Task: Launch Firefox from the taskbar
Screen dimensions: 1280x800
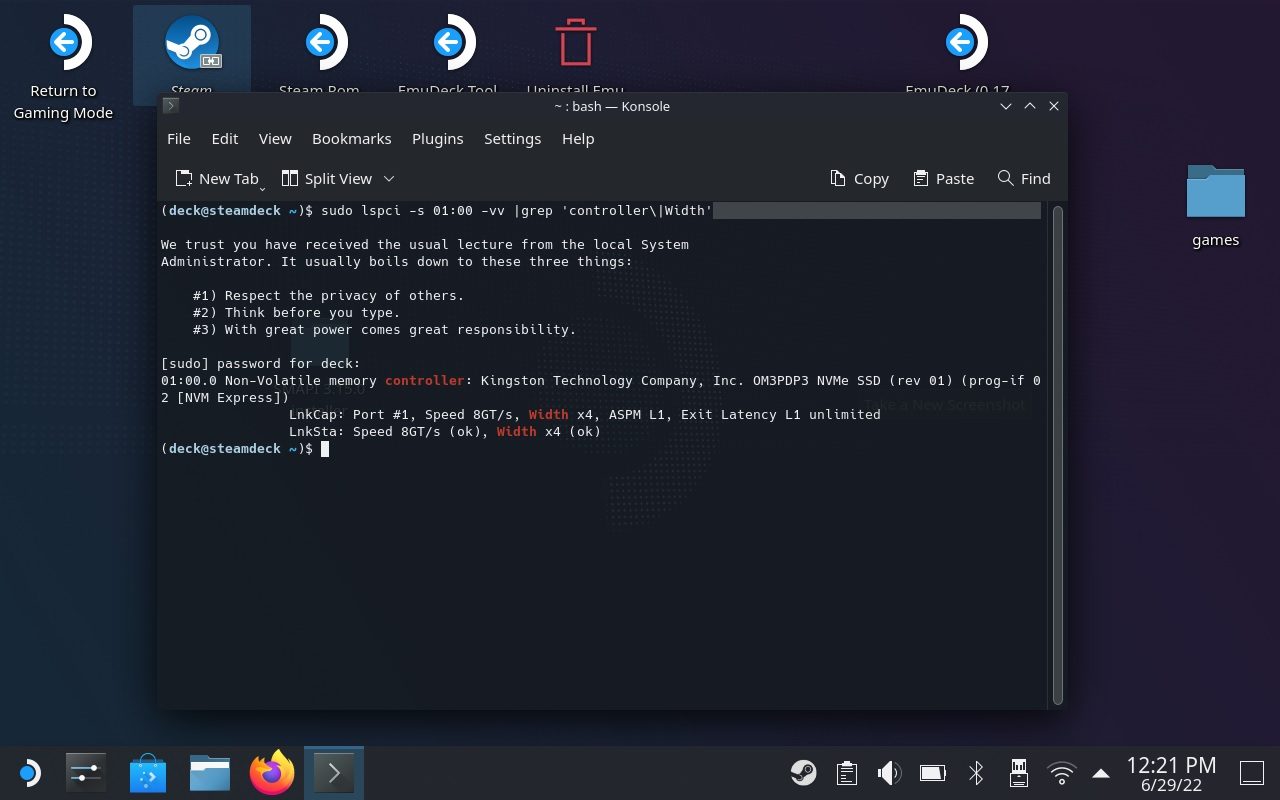Action: click(x=272, y=773)
